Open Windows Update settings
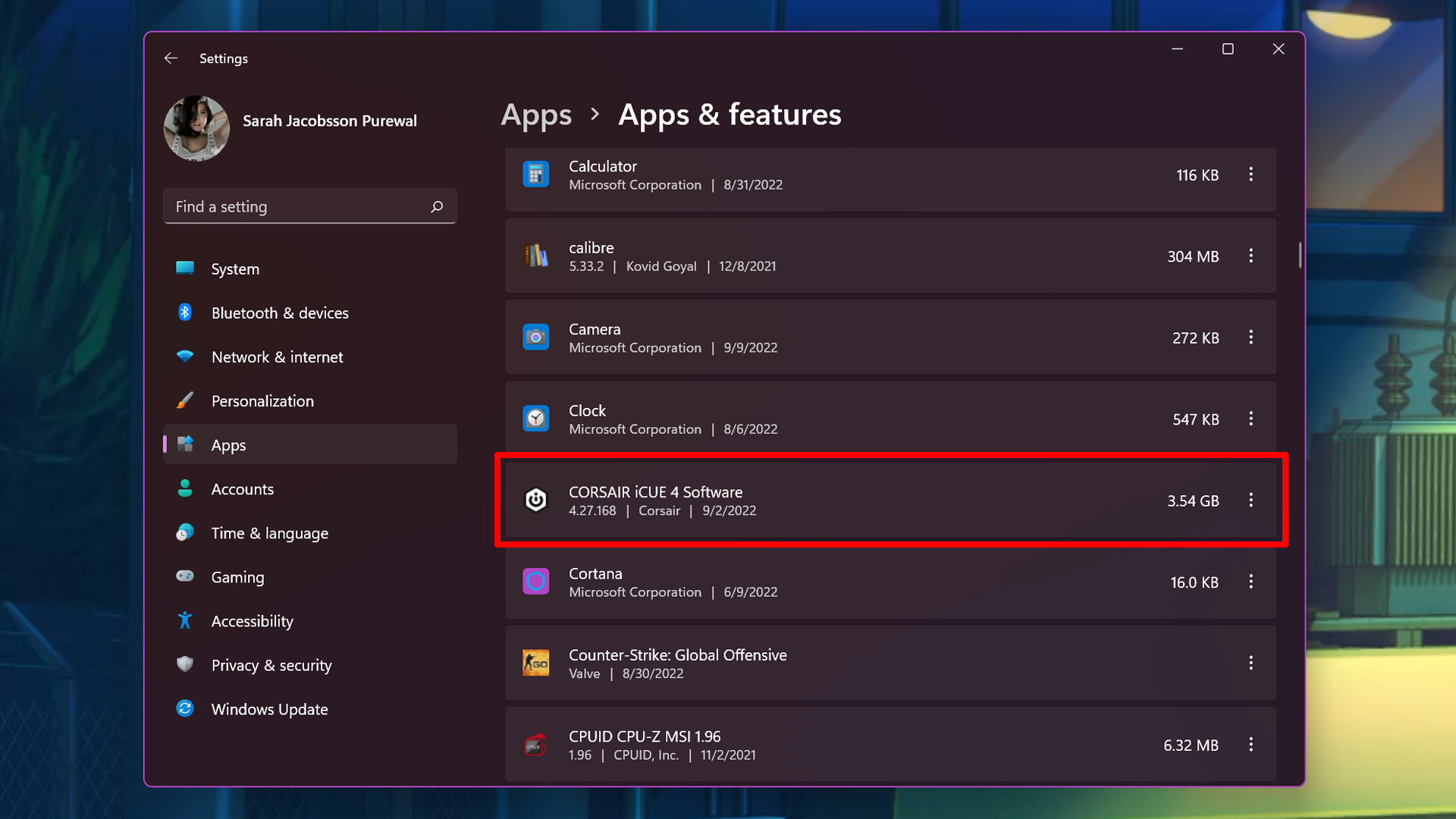Viewport: 1456px width, 819px height. [x=309, y=708]
